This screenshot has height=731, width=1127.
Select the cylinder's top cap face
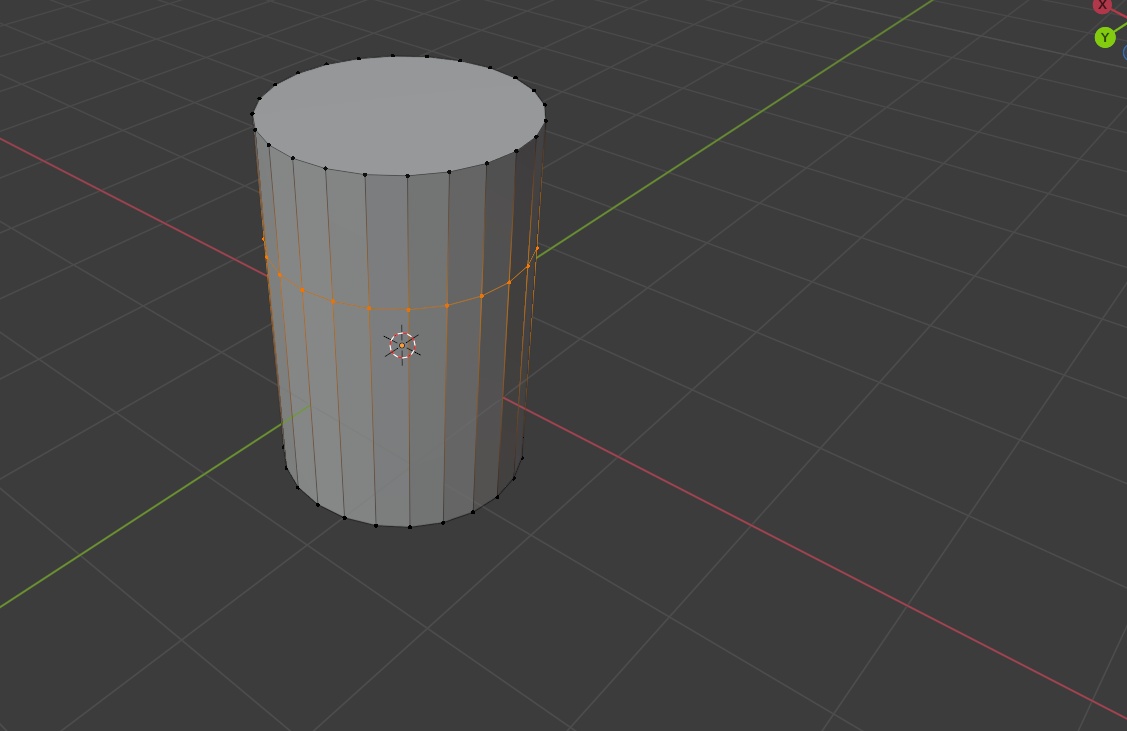coord(399,115)
